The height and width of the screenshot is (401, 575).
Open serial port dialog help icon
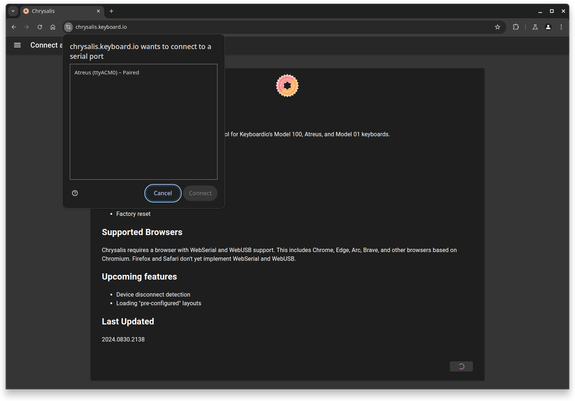75,193
